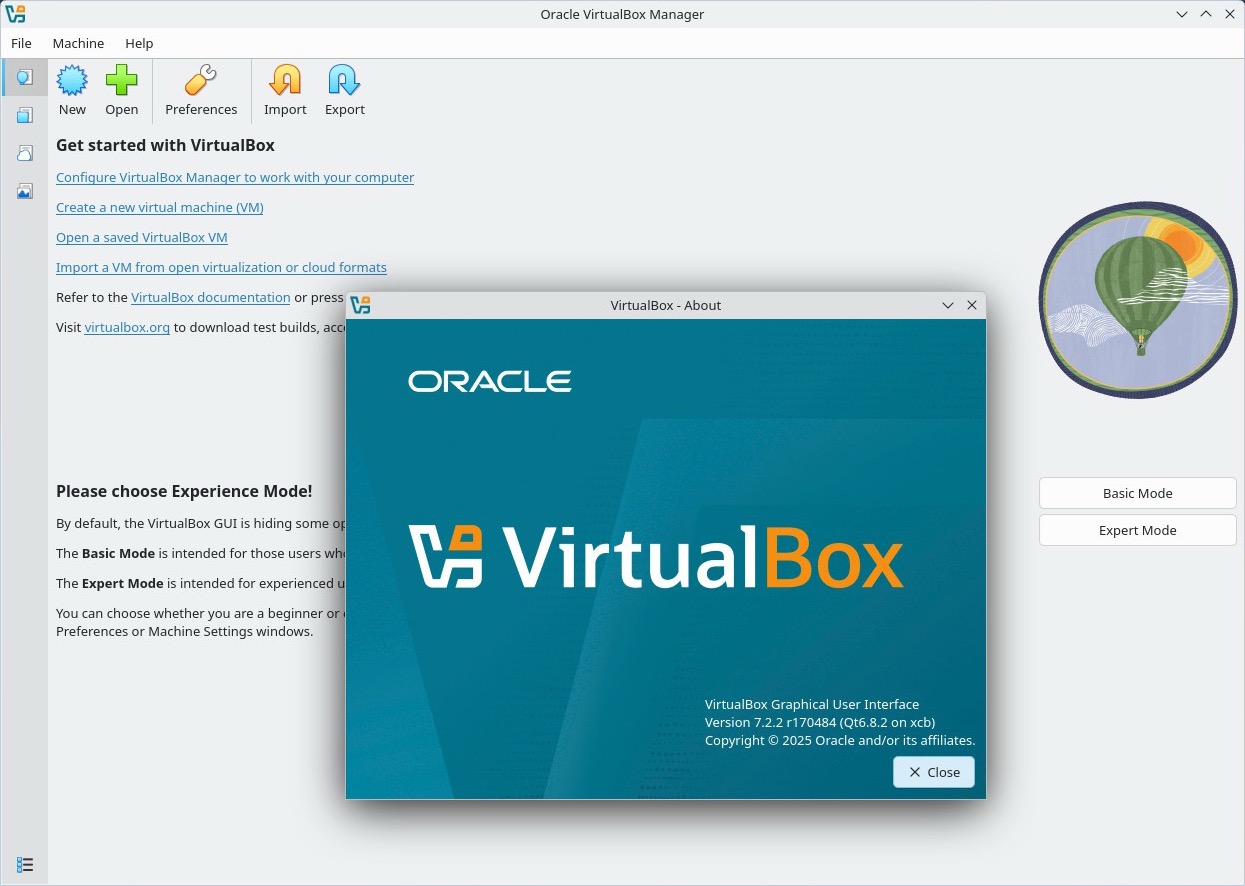1245x886 pixels.
Task: Click the New machine starburst icon
Action: (x=72, y=80)
